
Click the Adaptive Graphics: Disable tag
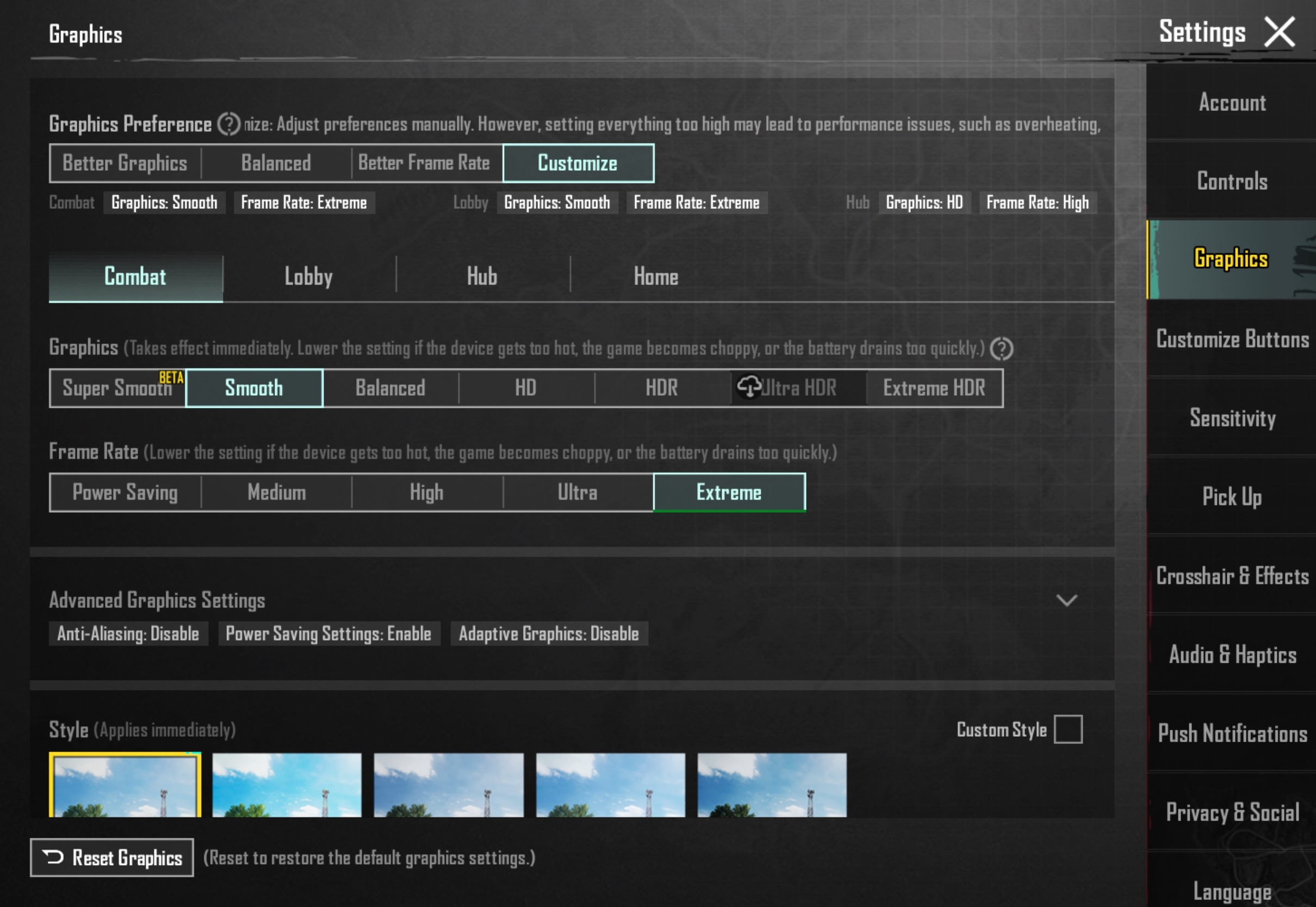click(x=548, y=633)
